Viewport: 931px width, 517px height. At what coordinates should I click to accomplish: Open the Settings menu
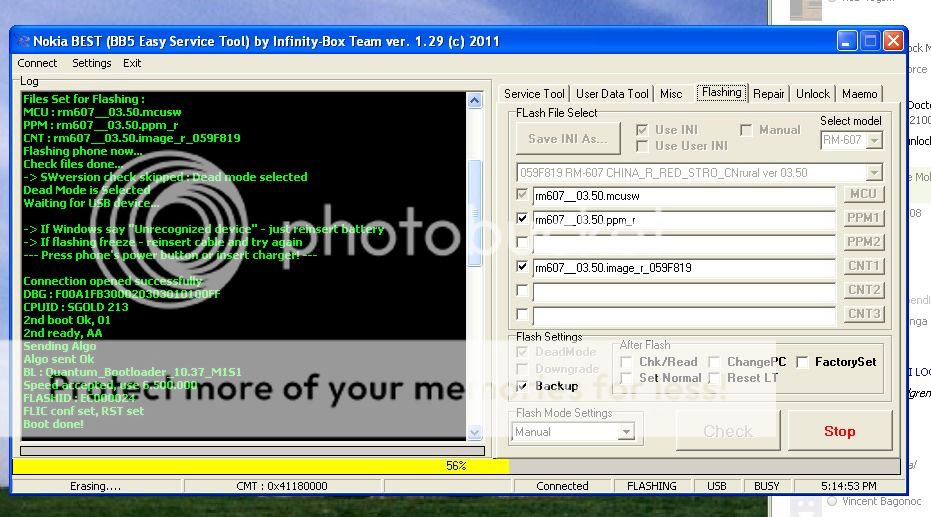[x=92, y=63]
